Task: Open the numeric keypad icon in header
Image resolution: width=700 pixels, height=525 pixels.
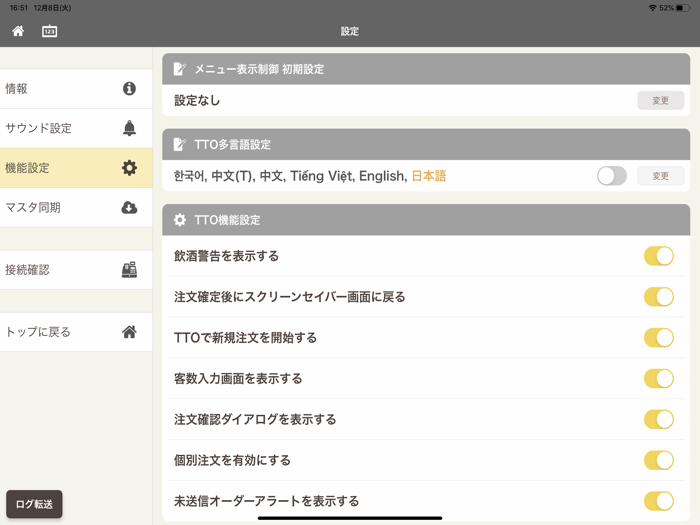Action: pyautogui.click(x=49, y=31)
